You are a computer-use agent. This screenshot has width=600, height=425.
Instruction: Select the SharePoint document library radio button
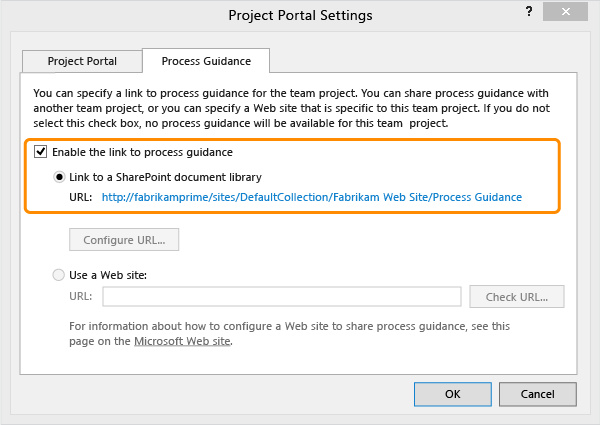click(x=61, y=176)
